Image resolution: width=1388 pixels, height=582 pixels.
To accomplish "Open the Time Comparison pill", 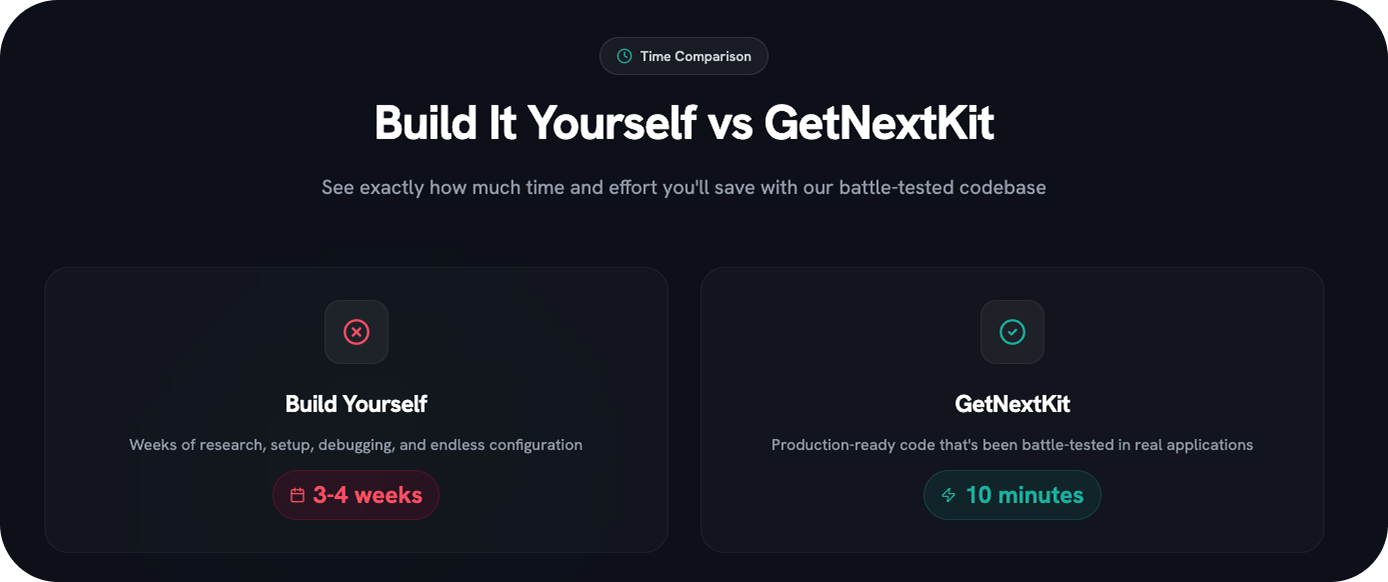I will tap(683, 56).
